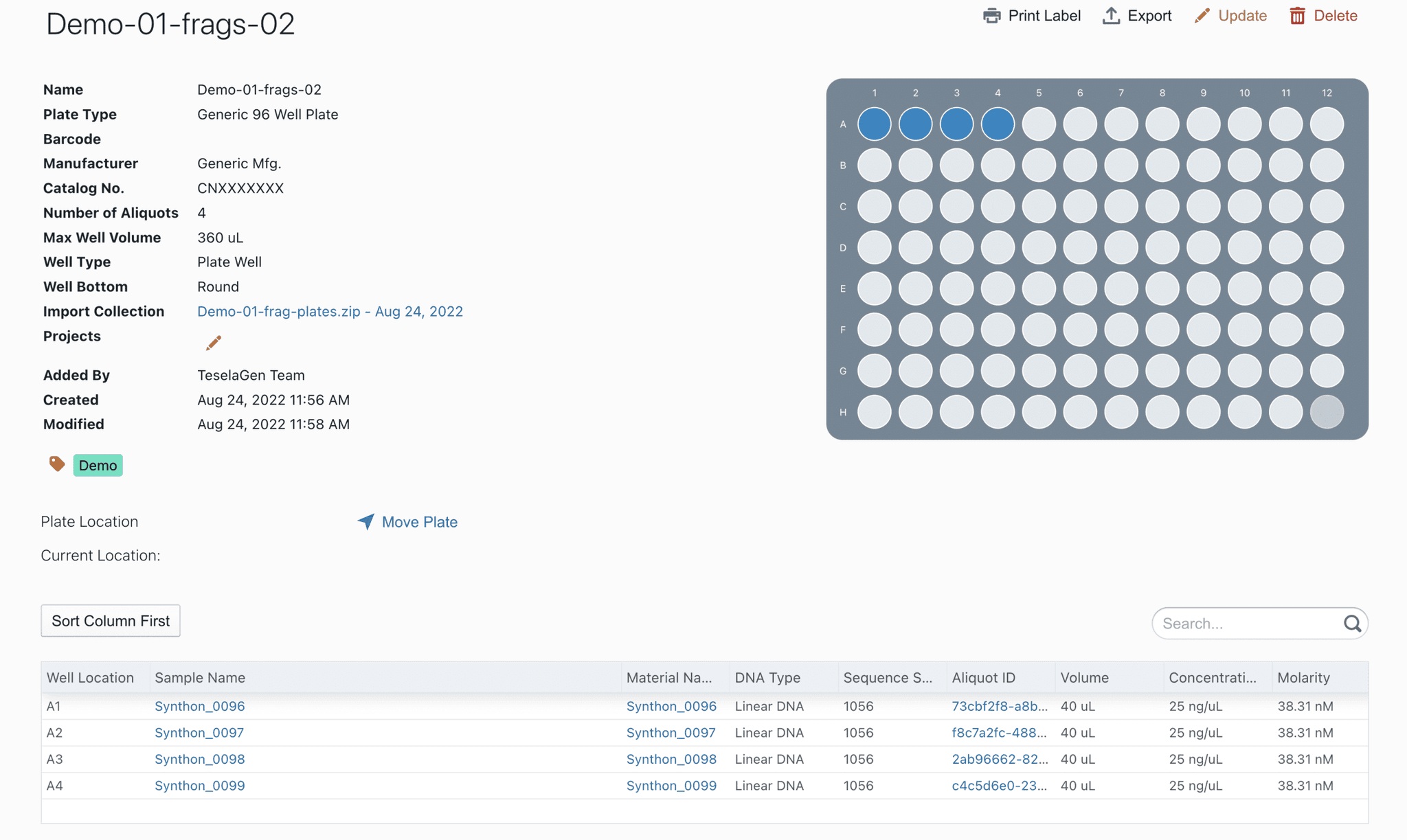Image resolution: width=1407 pixels, height=840 pixels.
Task: Sort the table by Well Location header
Action: 90,677
